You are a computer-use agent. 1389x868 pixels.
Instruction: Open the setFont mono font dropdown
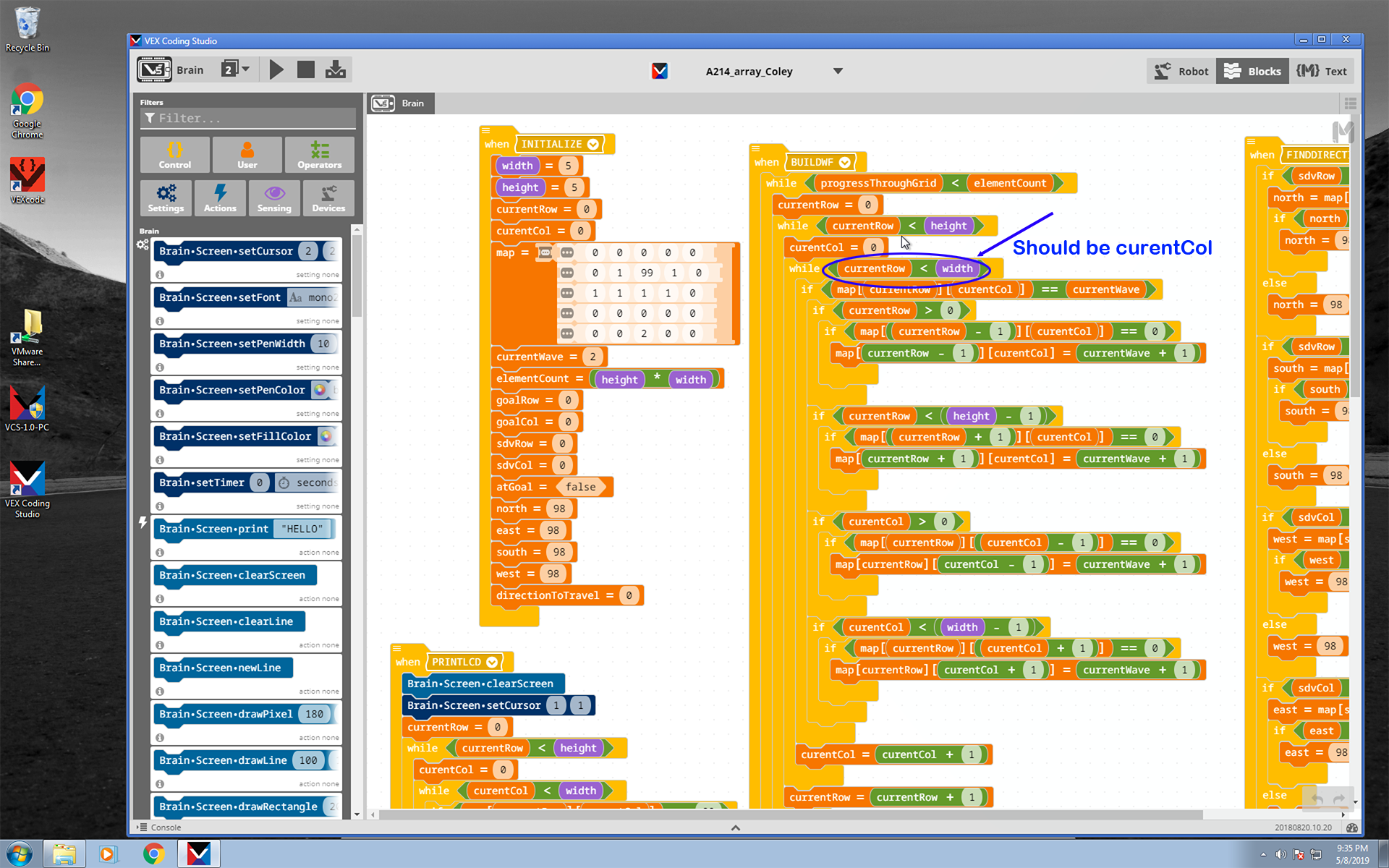pyautogui.click(x=313, y=297)
